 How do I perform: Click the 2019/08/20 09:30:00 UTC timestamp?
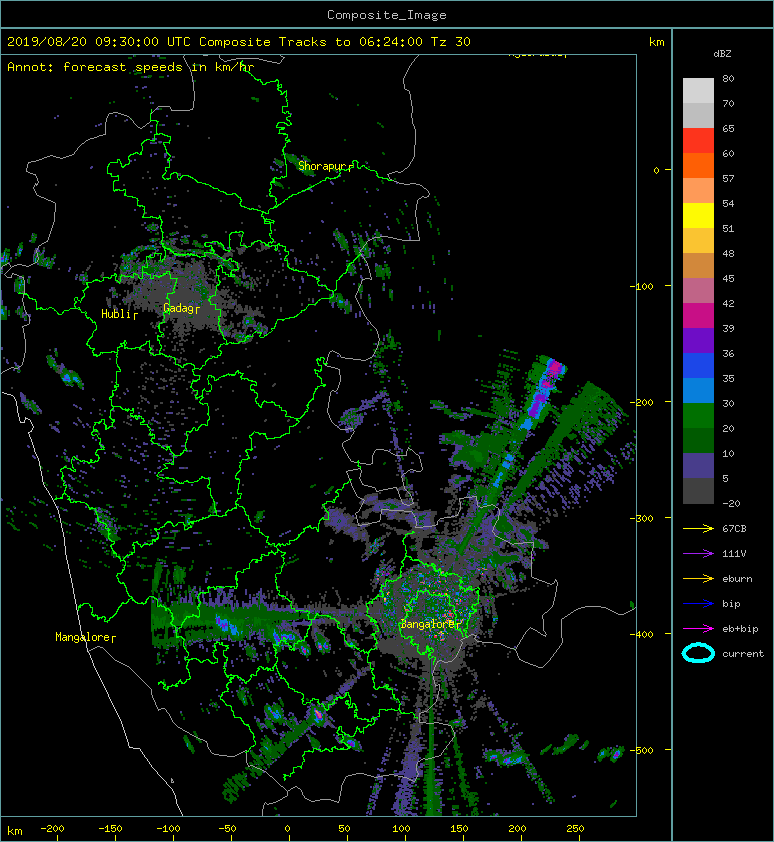[x=99, y=42]
